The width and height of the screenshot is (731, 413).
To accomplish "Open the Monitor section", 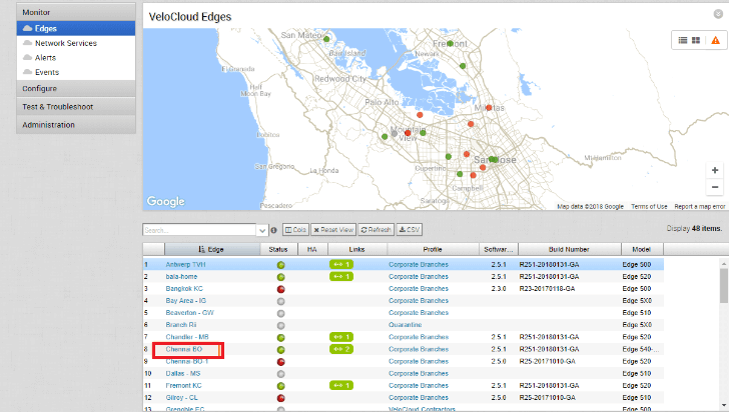I will pos(76,12).
